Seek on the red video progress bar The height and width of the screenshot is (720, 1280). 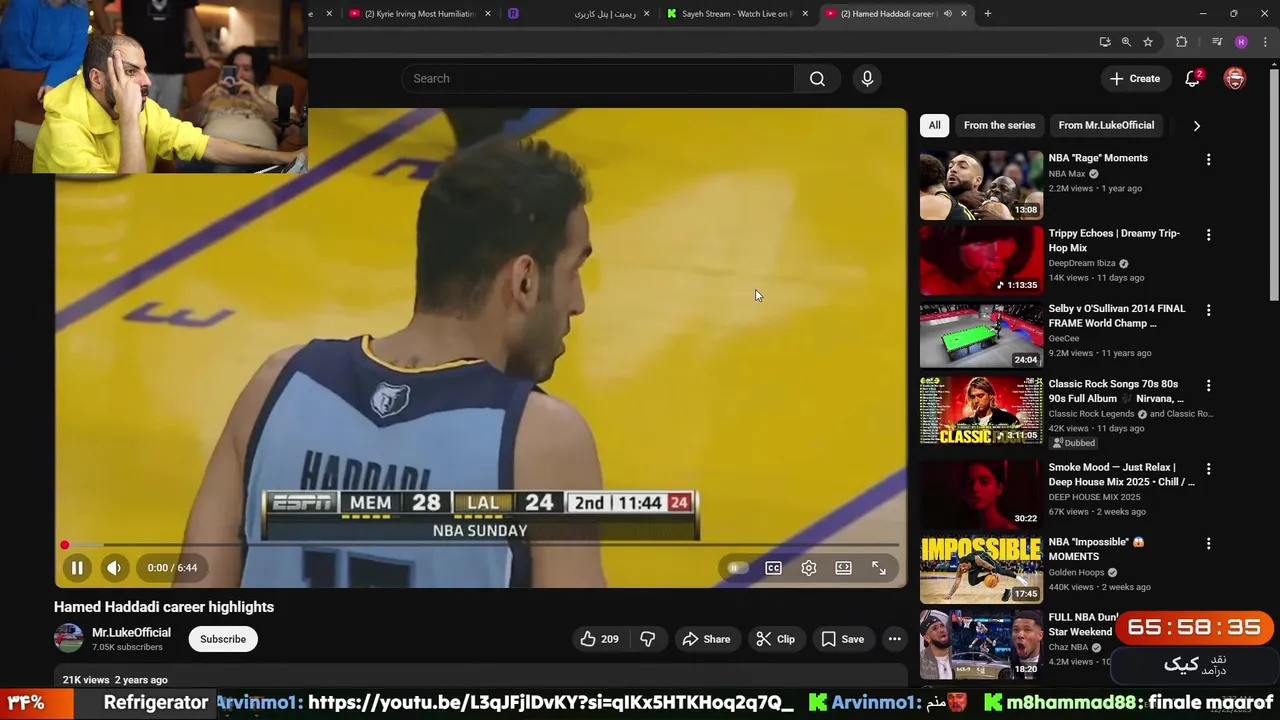[x=481, y=545]
